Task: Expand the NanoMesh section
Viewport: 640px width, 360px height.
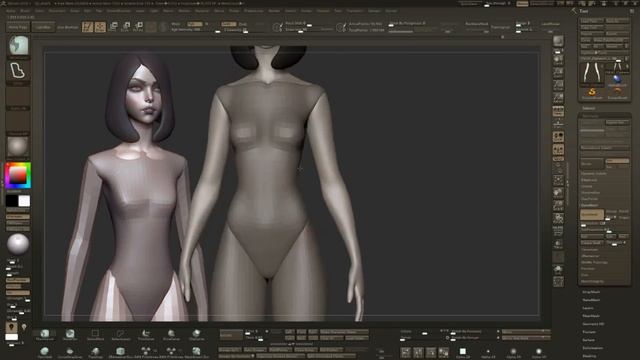Action: click(591, 300)
